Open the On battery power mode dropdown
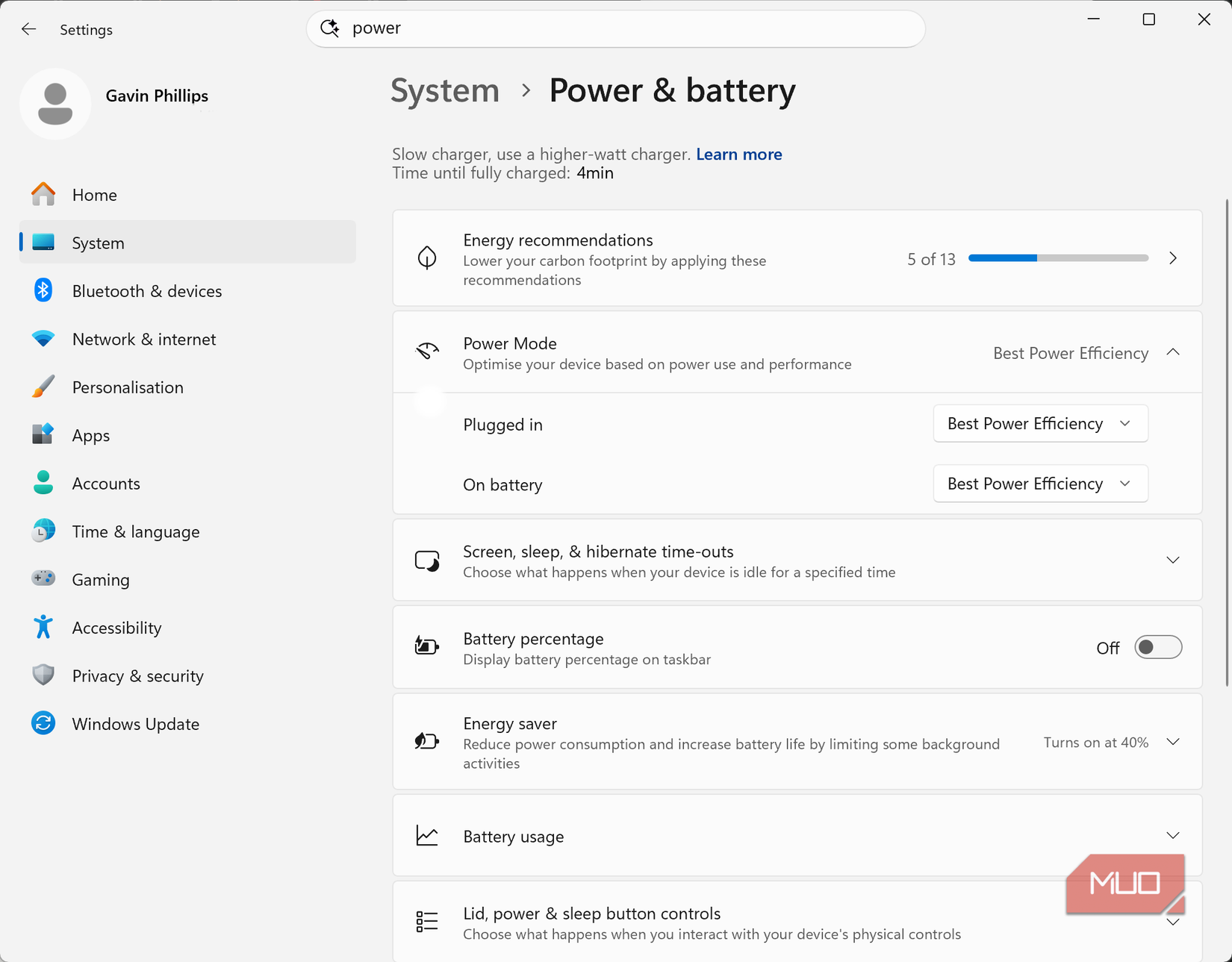1232x962 pixels. tap(1040, 484)
